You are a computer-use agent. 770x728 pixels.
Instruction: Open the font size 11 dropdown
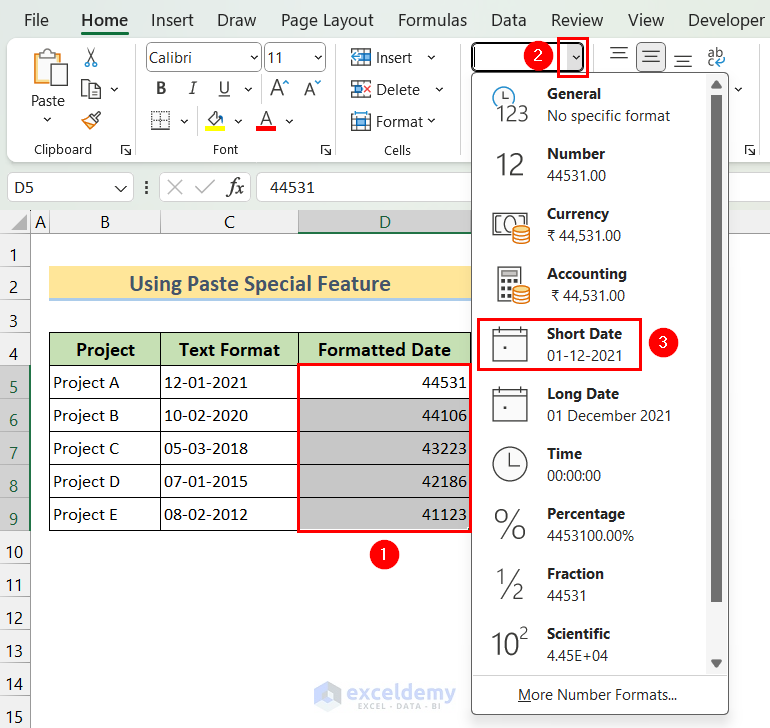[x=318, y=57]
